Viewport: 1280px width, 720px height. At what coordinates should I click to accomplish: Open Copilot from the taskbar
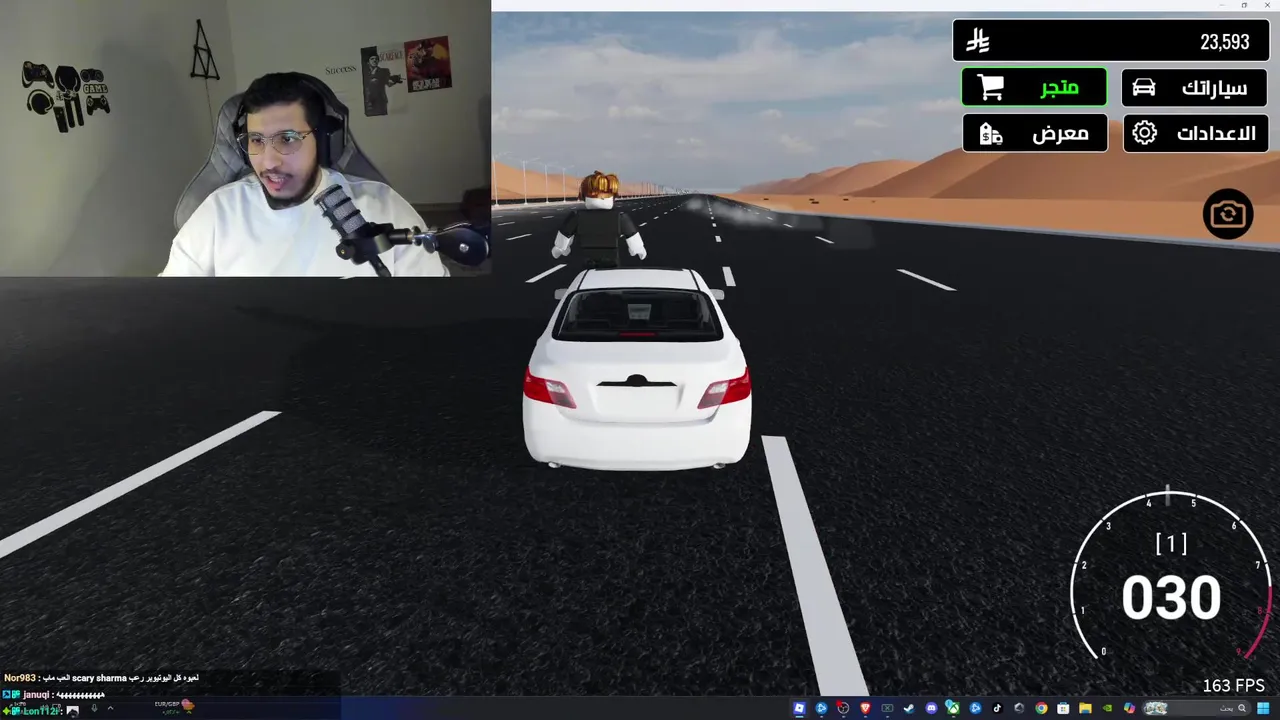click(1129, 708)
